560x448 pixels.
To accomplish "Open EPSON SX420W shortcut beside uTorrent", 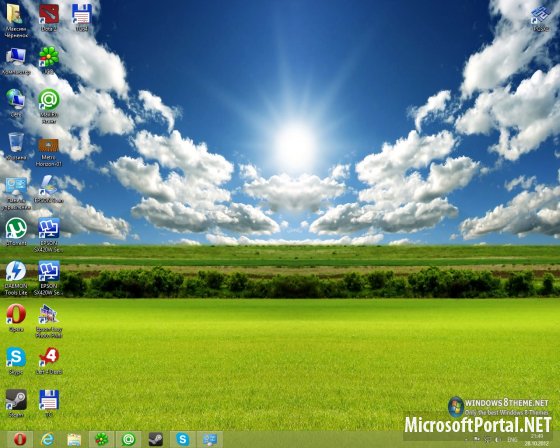I will [x=49, y=235].
